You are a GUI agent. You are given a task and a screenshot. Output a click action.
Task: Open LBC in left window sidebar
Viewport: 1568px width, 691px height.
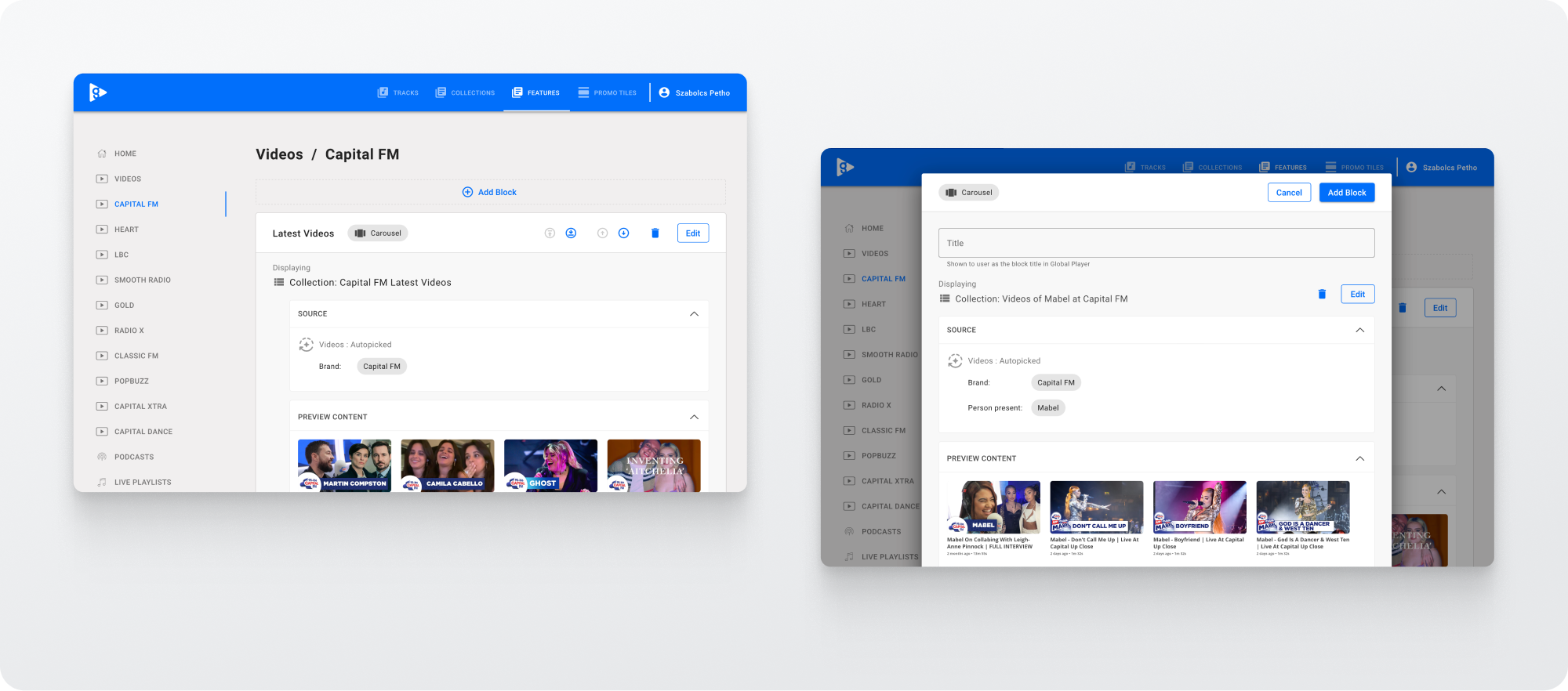(x=112, y=255)
